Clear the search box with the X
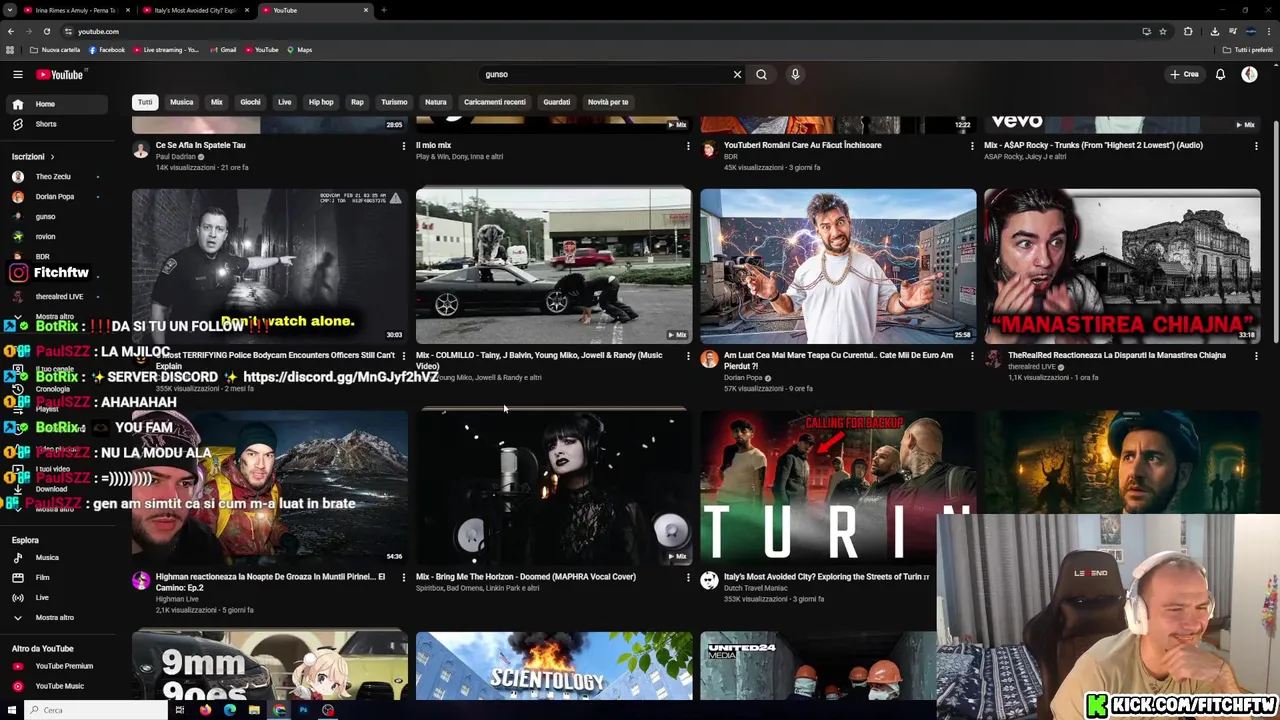The height and width of the screenshot is (720, 1280). tap(738, 74)
